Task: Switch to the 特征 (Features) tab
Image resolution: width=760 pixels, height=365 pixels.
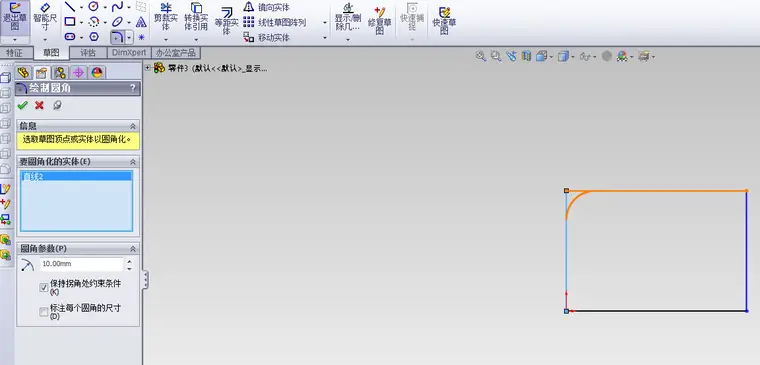Action: [16, 52]
